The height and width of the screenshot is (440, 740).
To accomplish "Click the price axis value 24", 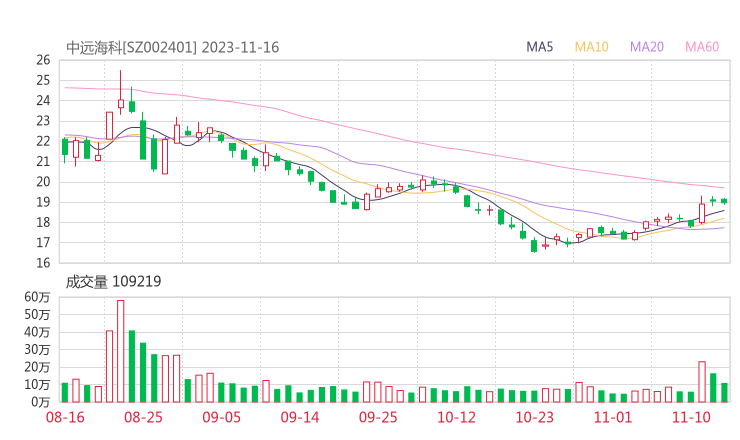I will 43,101.
